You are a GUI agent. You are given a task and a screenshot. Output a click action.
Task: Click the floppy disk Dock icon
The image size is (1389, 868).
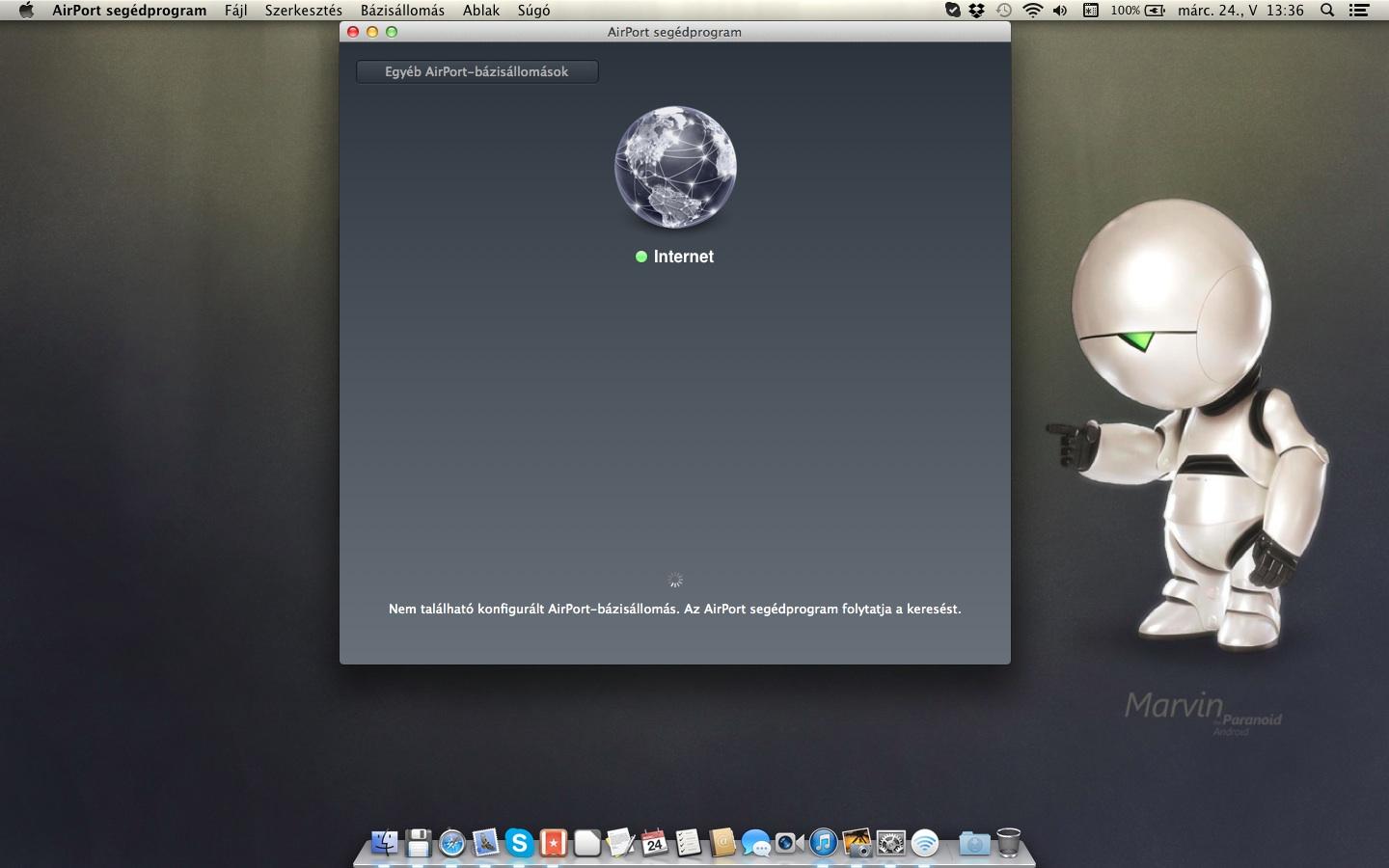point(419,843)
